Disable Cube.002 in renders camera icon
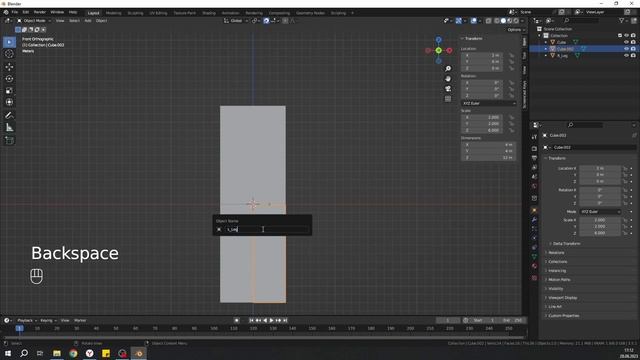The height and width of the screenshot is (360, 640). coord(633,49)
